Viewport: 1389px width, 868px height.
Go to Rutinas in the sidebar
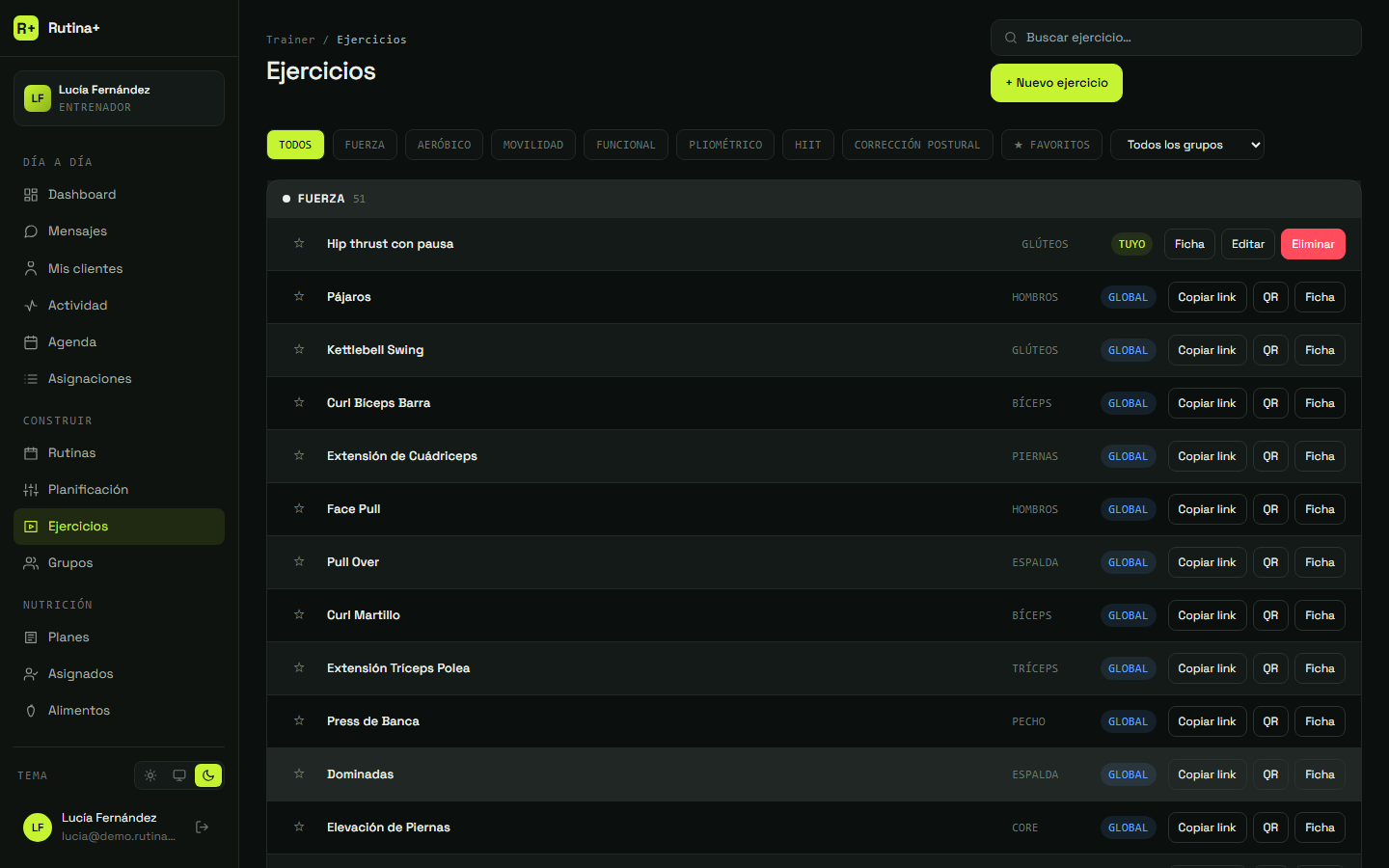pyautogui.click(x=119, y=453)
